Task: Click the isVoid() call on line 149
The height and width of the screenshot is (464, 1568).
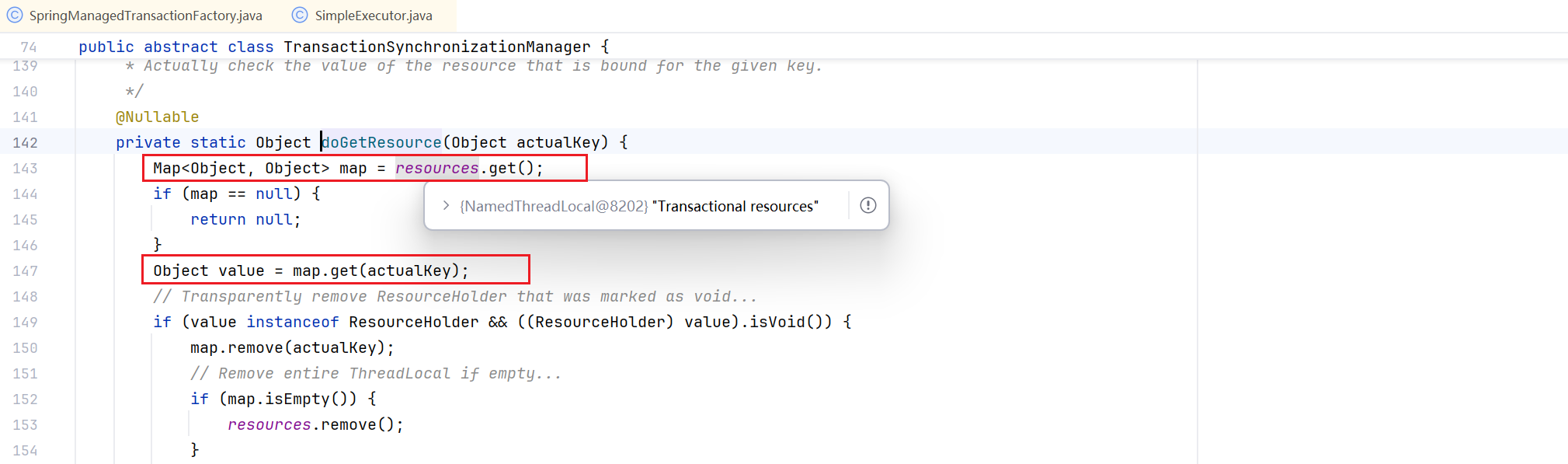Action: point(786,322)
